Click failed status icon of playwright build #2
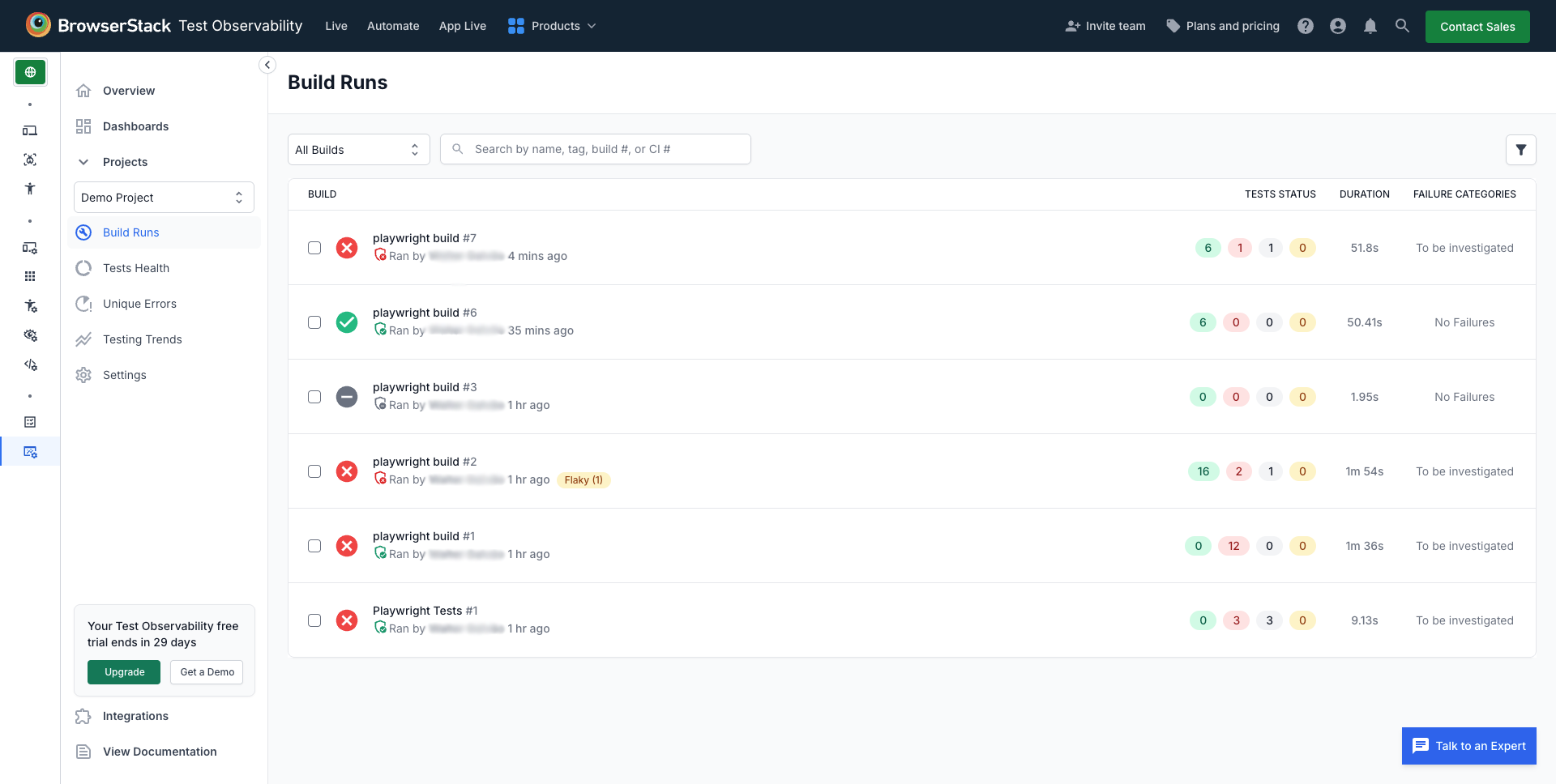Image resolution: width=1556 pixels, height=784 pixels. 347,471
